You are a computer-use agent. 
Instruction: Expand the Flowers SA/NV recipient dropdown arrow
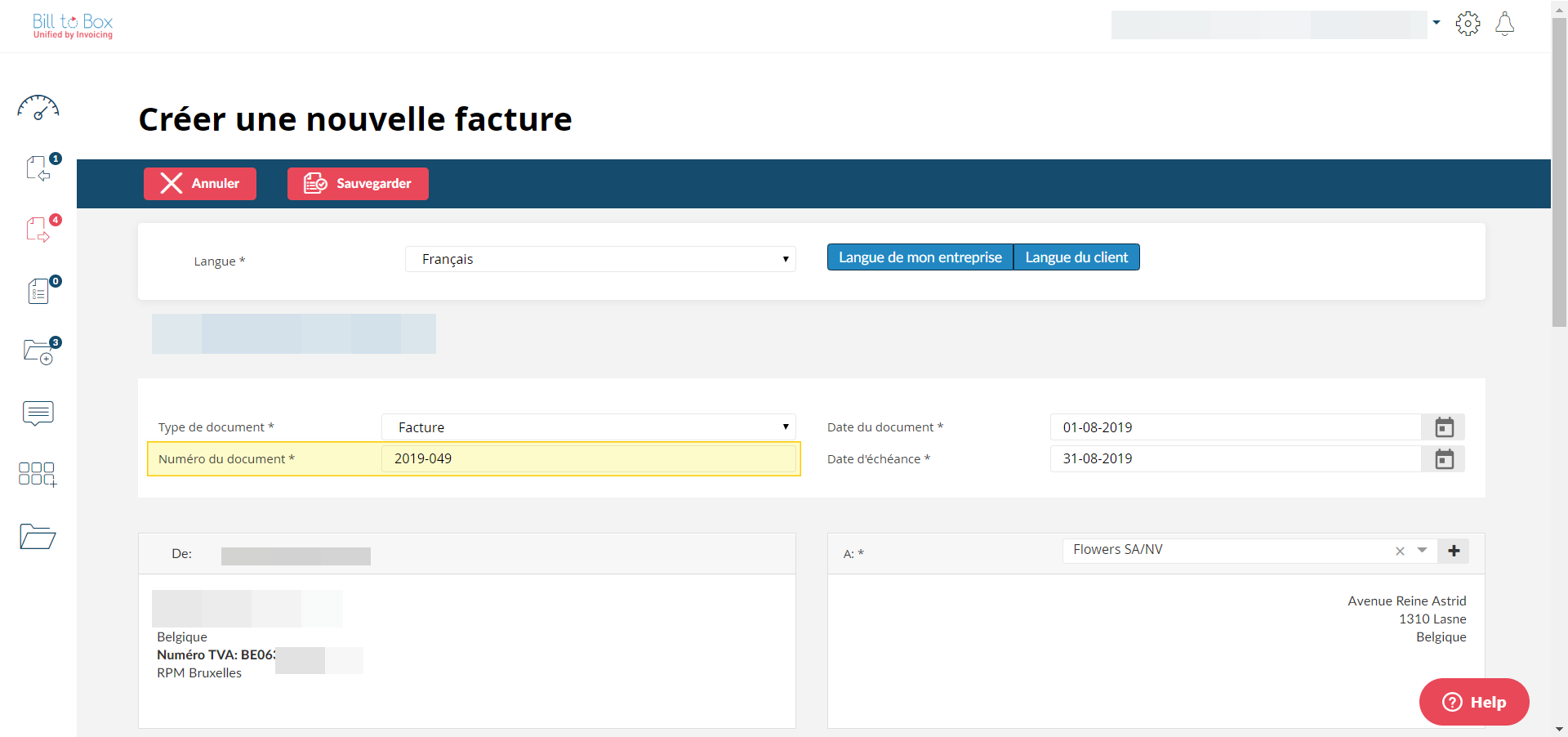click(x=1422, y=551)
